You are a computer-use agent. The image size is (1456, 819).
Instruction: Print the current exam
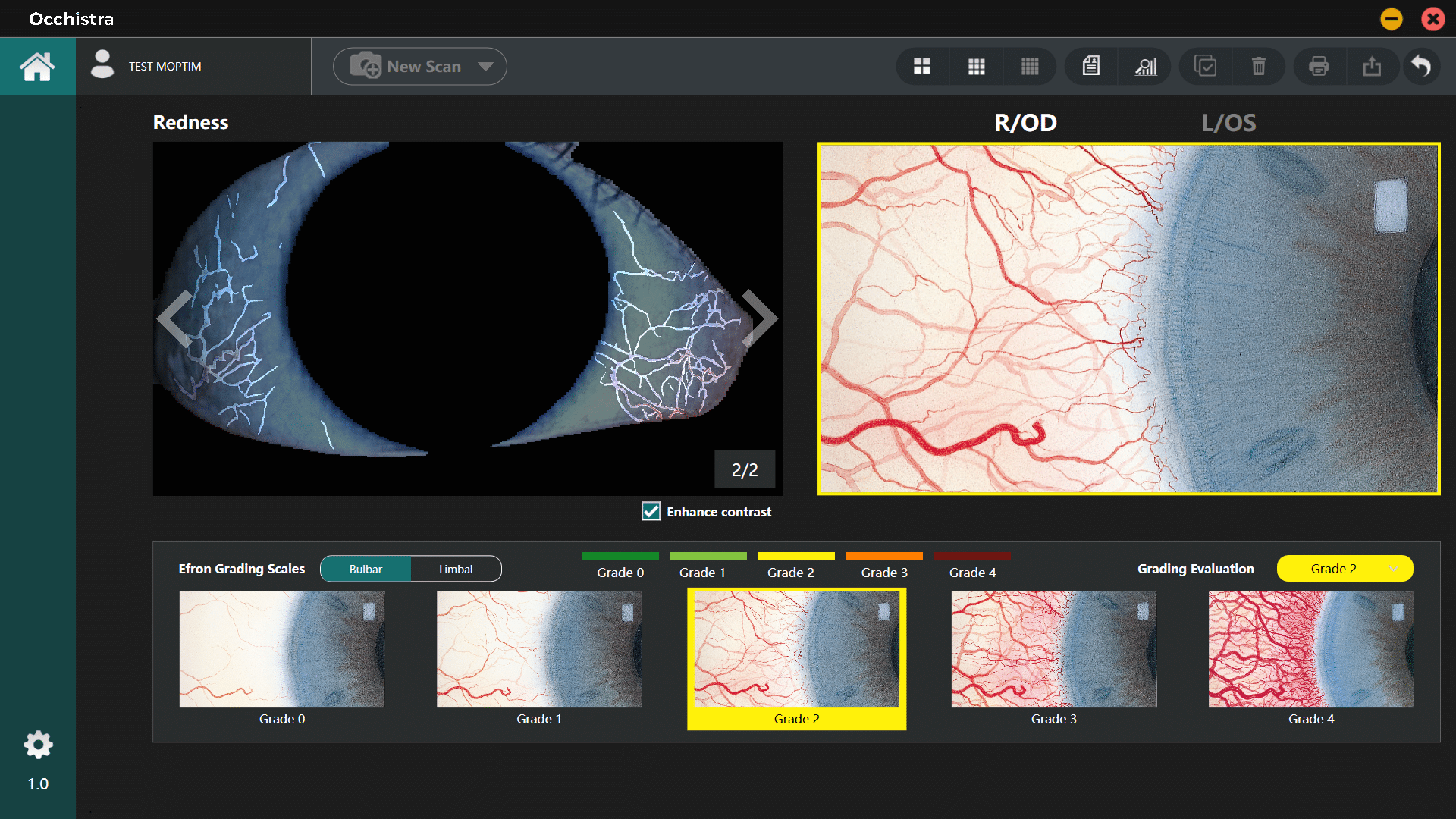pos(1319,67)
